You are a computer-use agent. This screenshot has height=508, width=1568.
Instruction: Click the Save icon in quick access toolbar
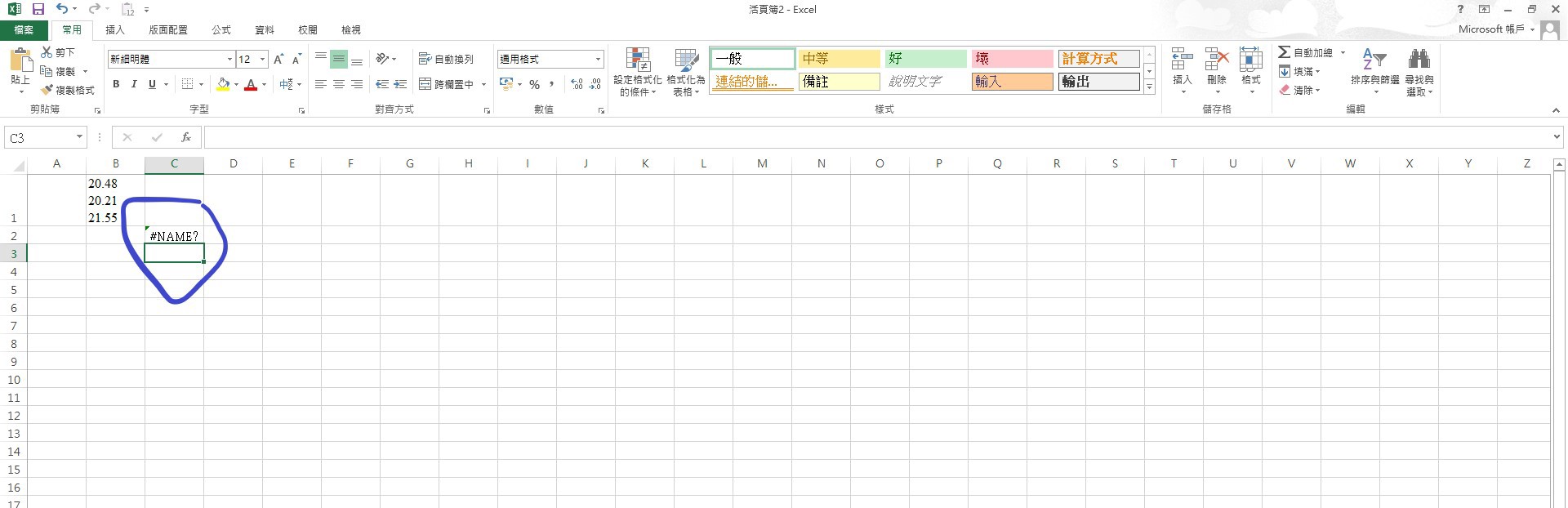pyautogui.click(x=38, y=9)
